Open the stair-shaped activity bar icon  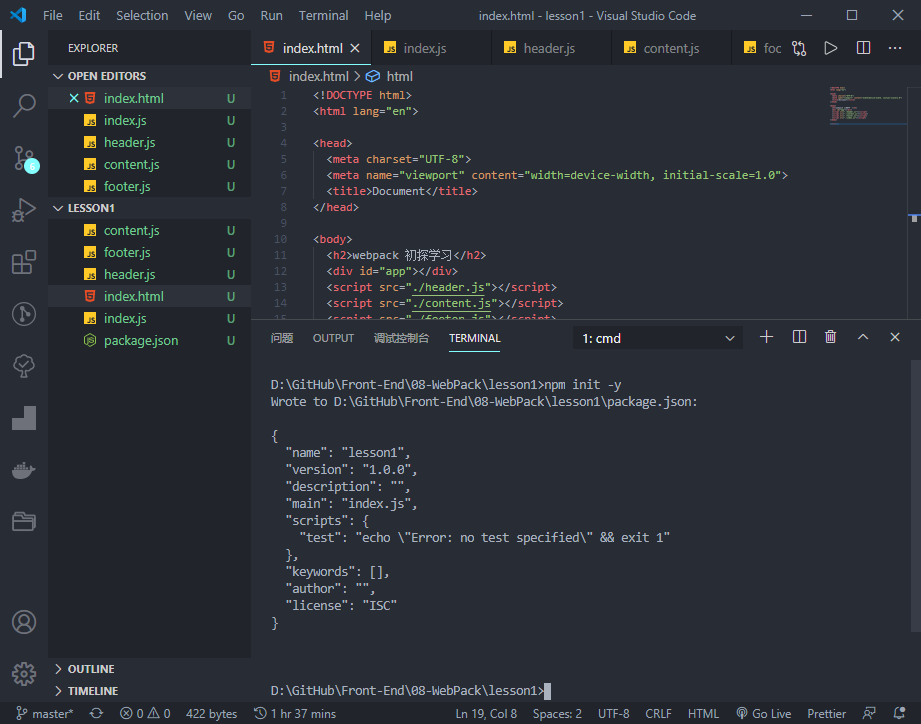[x=23, y=418]
